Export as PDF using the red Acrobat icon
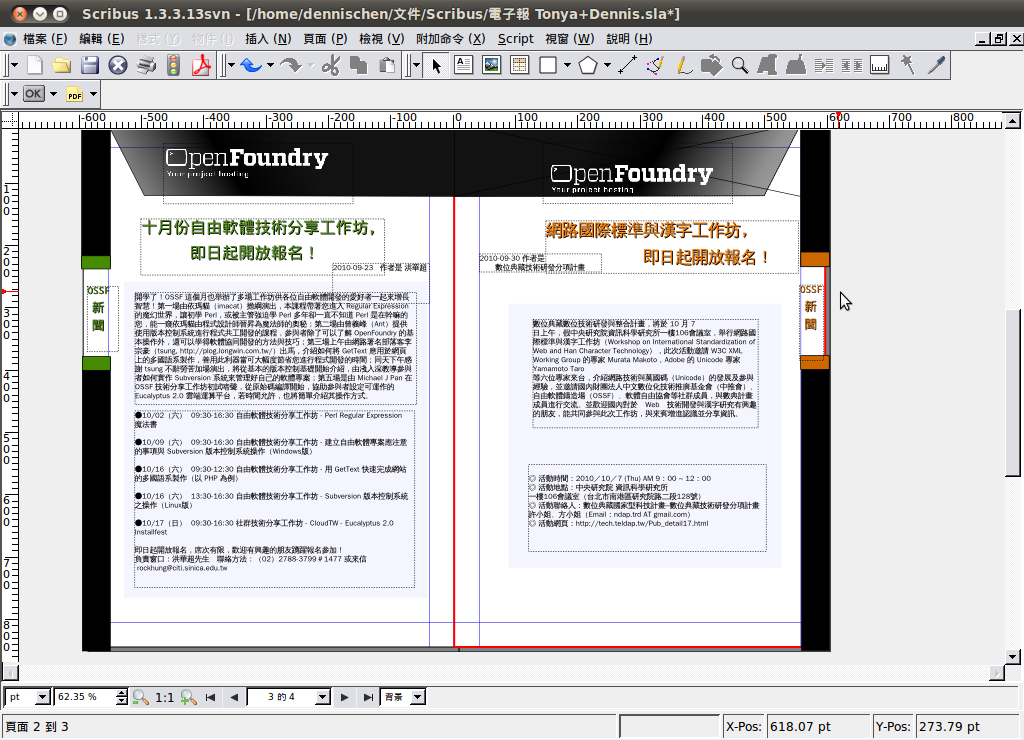Screen dimensions: 1024x740 point(201,65)
